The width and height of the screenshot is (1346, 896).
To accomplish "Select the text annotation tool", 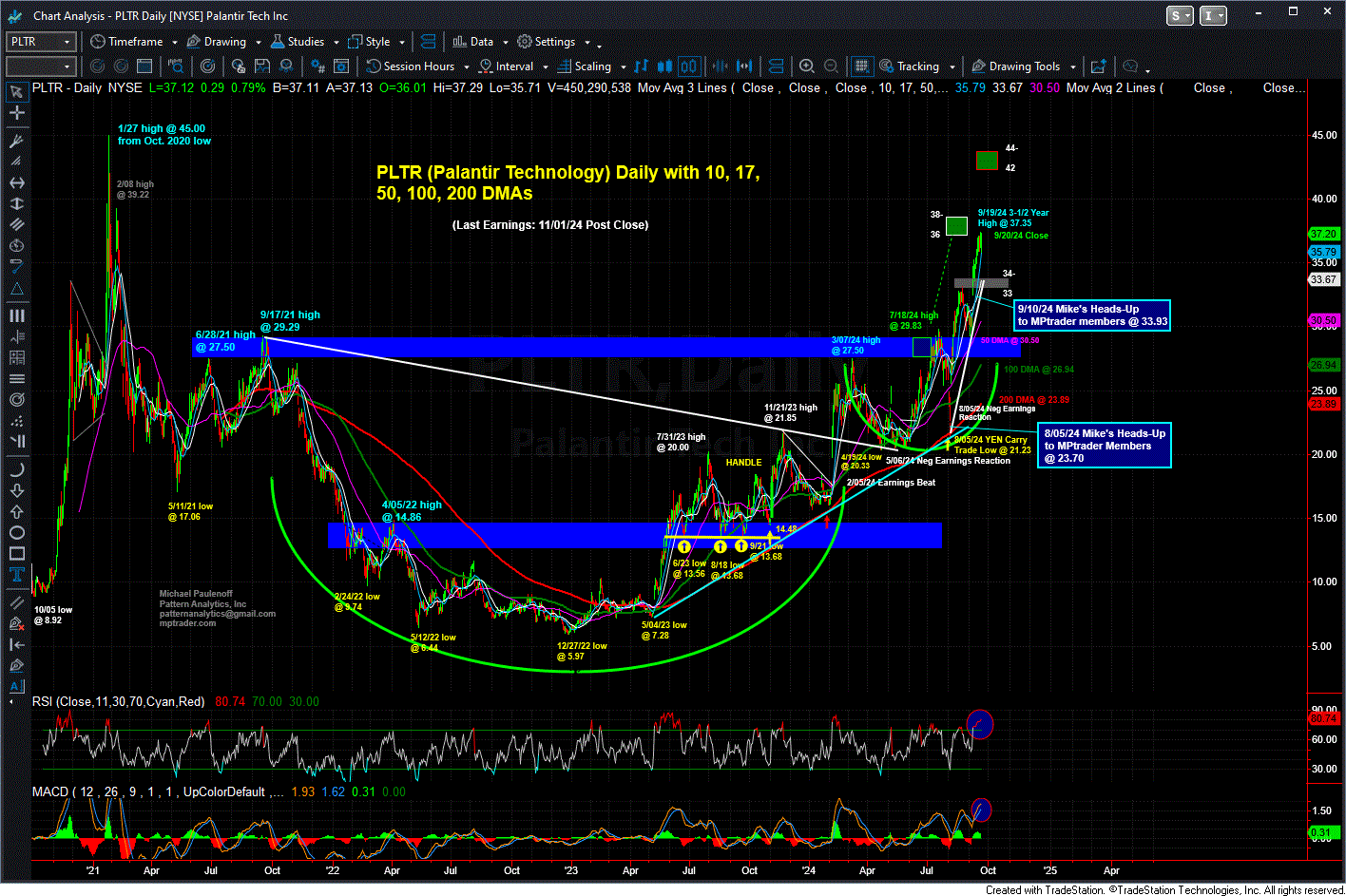I will [x=17, y=575].
